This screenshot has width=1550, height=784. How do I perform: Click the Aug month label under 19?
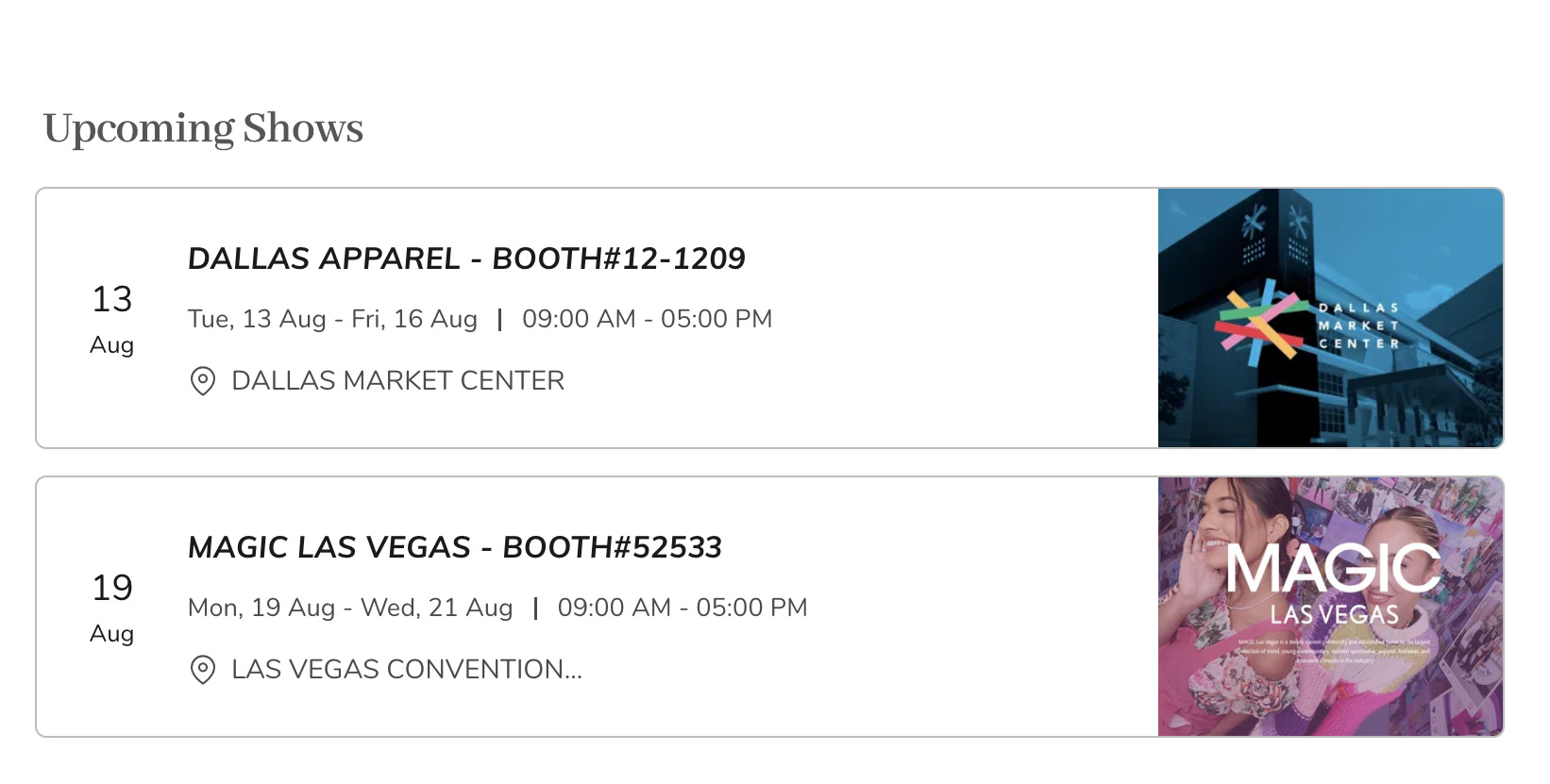pos(112,634)
